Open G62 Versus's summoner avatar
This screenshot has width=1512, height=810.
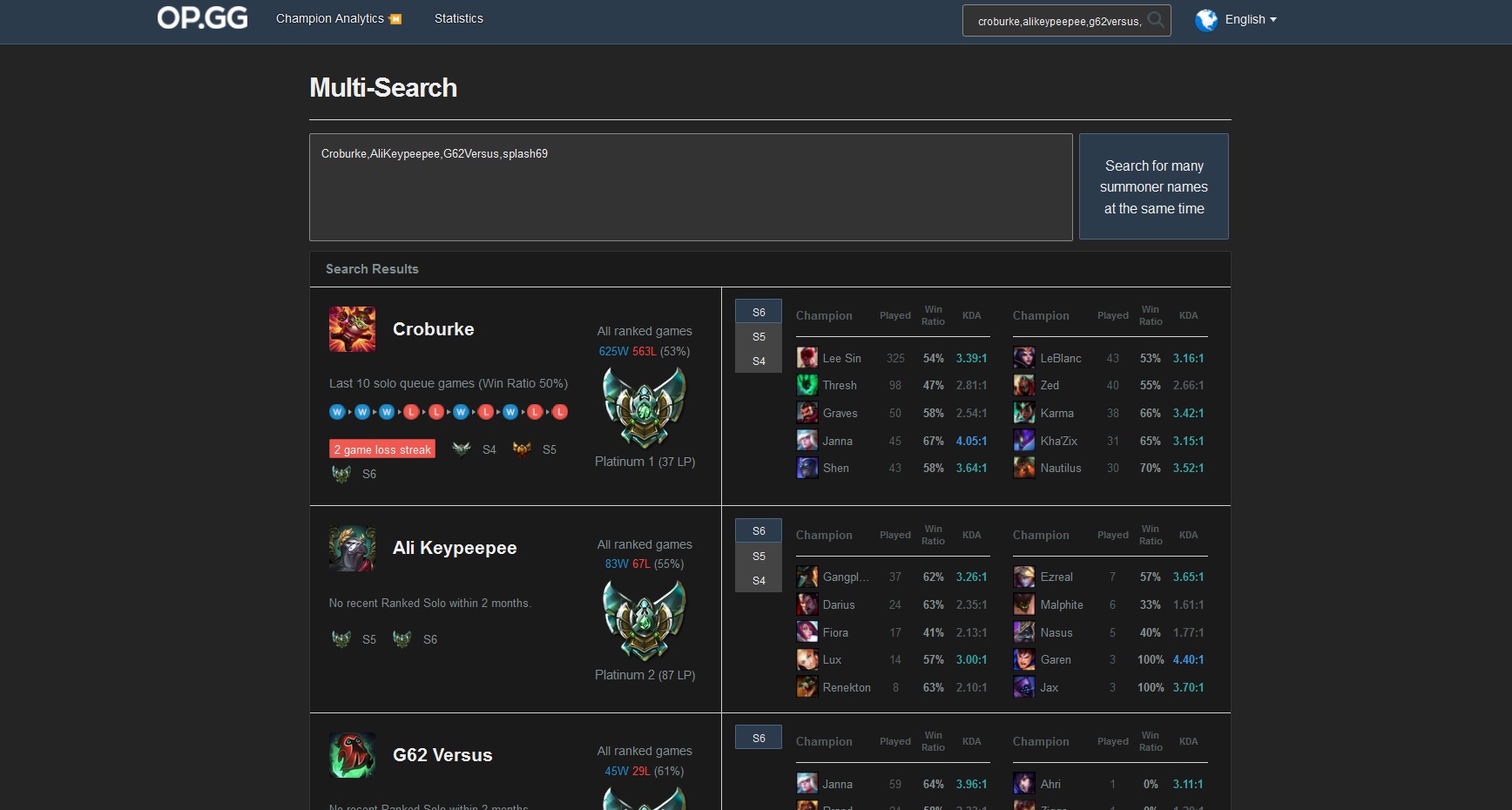(352, 755)
